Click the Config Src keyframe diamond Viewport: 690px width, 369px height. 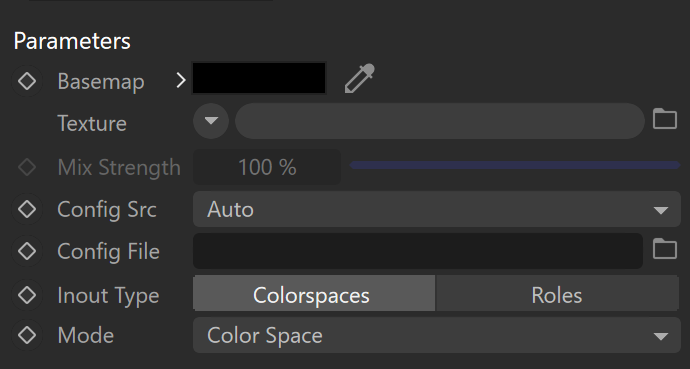(x=27, y=209)
